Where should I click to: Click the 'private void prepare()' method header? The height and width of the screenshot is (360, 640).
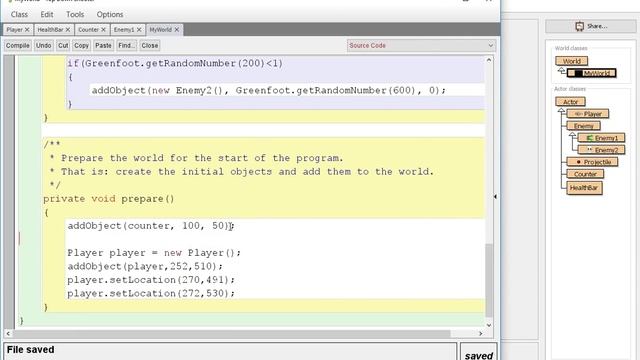tap(109, 199)
